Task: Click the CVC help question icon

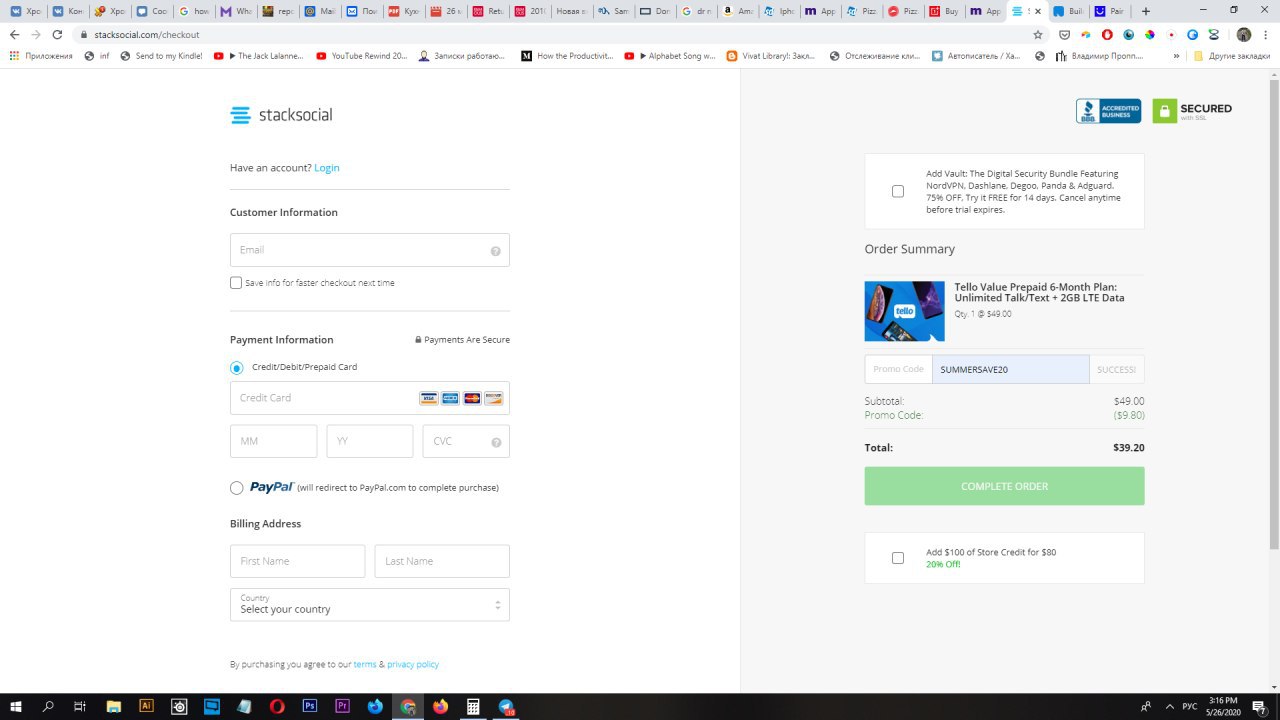Action: [496, 442]
